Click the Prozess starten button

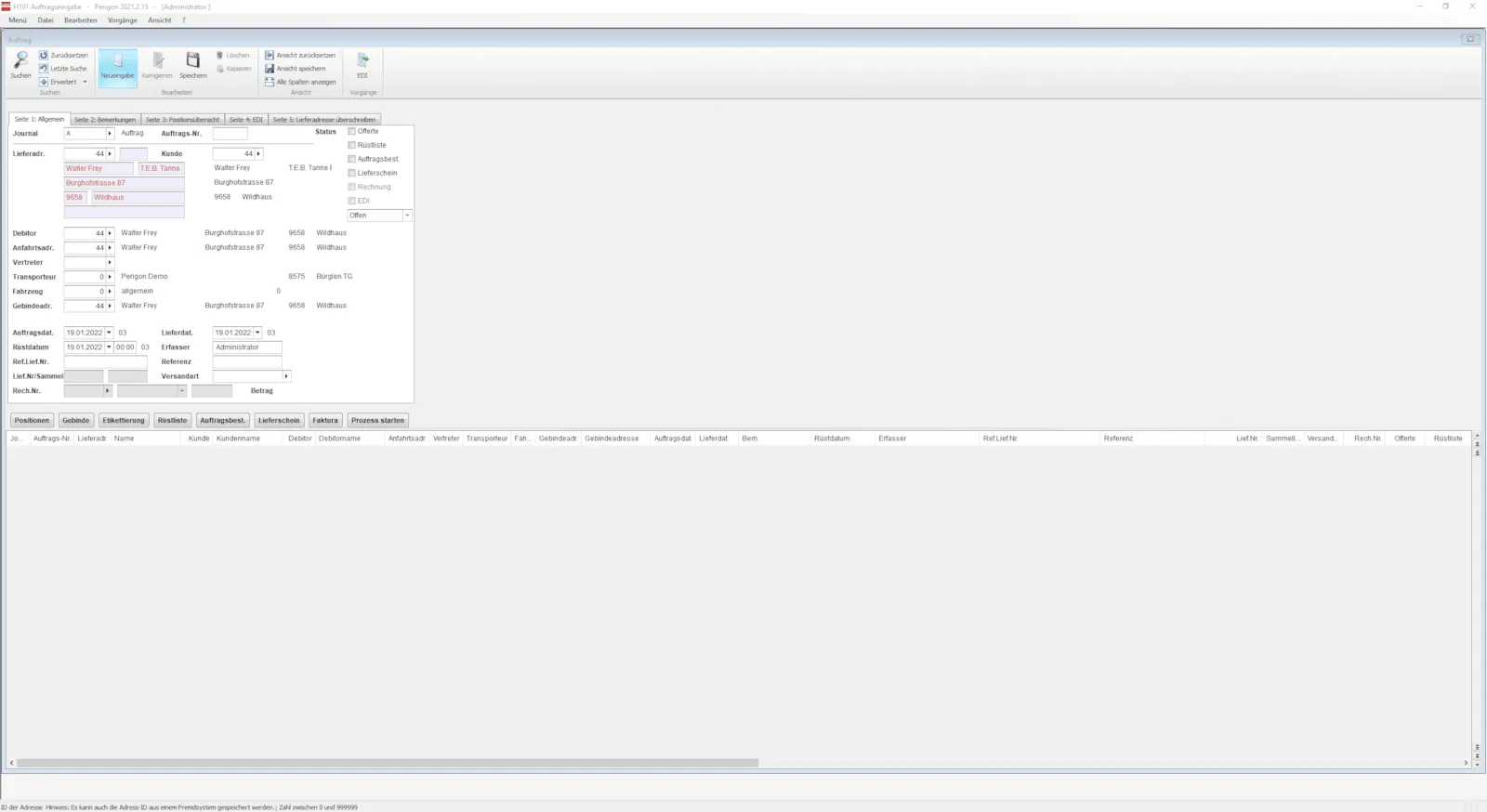coord(377,420)
